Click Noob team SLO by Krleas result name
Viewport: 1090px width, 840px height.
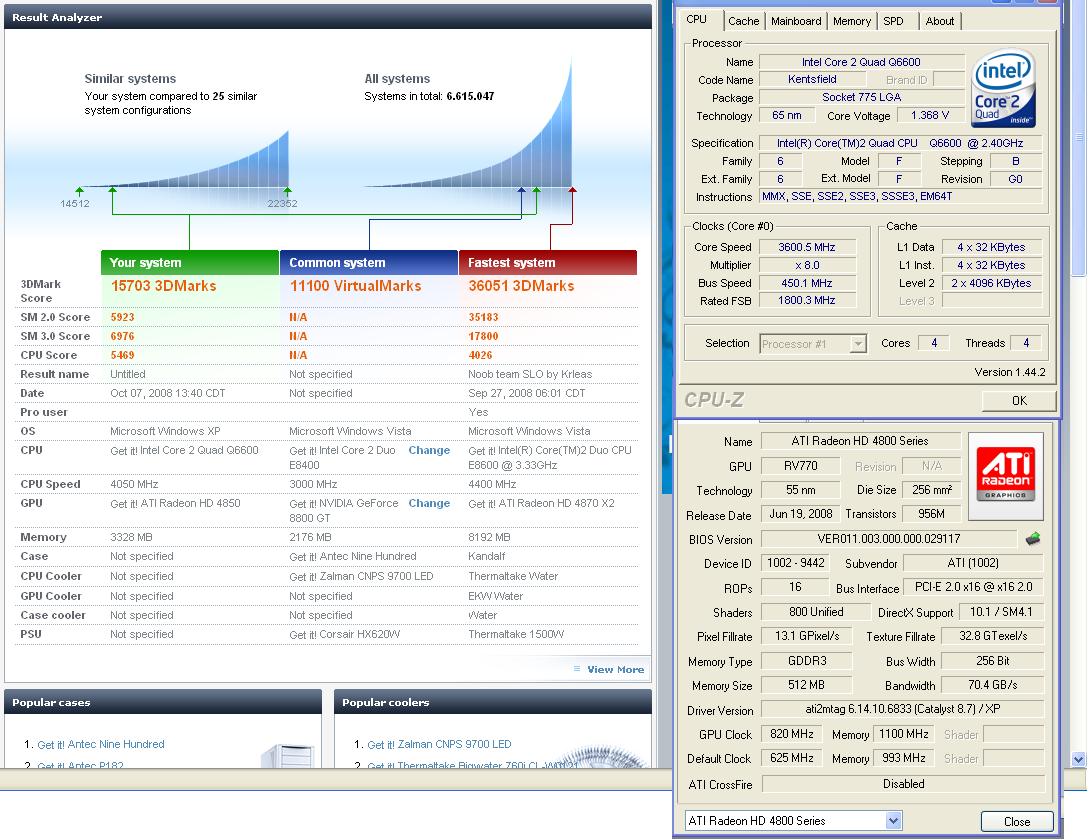(530, 374)
